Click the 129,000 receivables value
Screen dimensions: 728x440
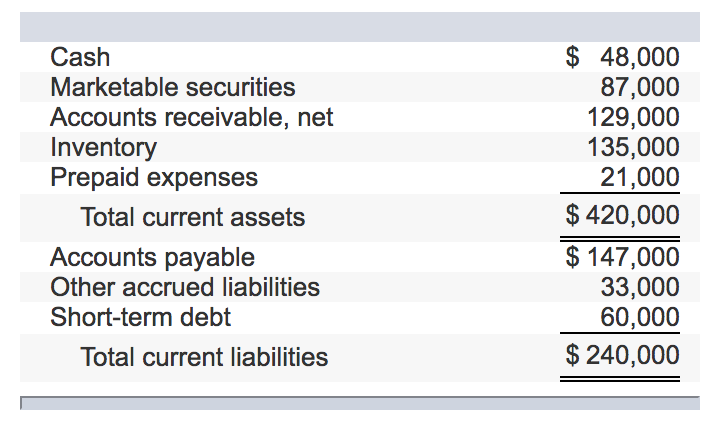pos(633,117)
